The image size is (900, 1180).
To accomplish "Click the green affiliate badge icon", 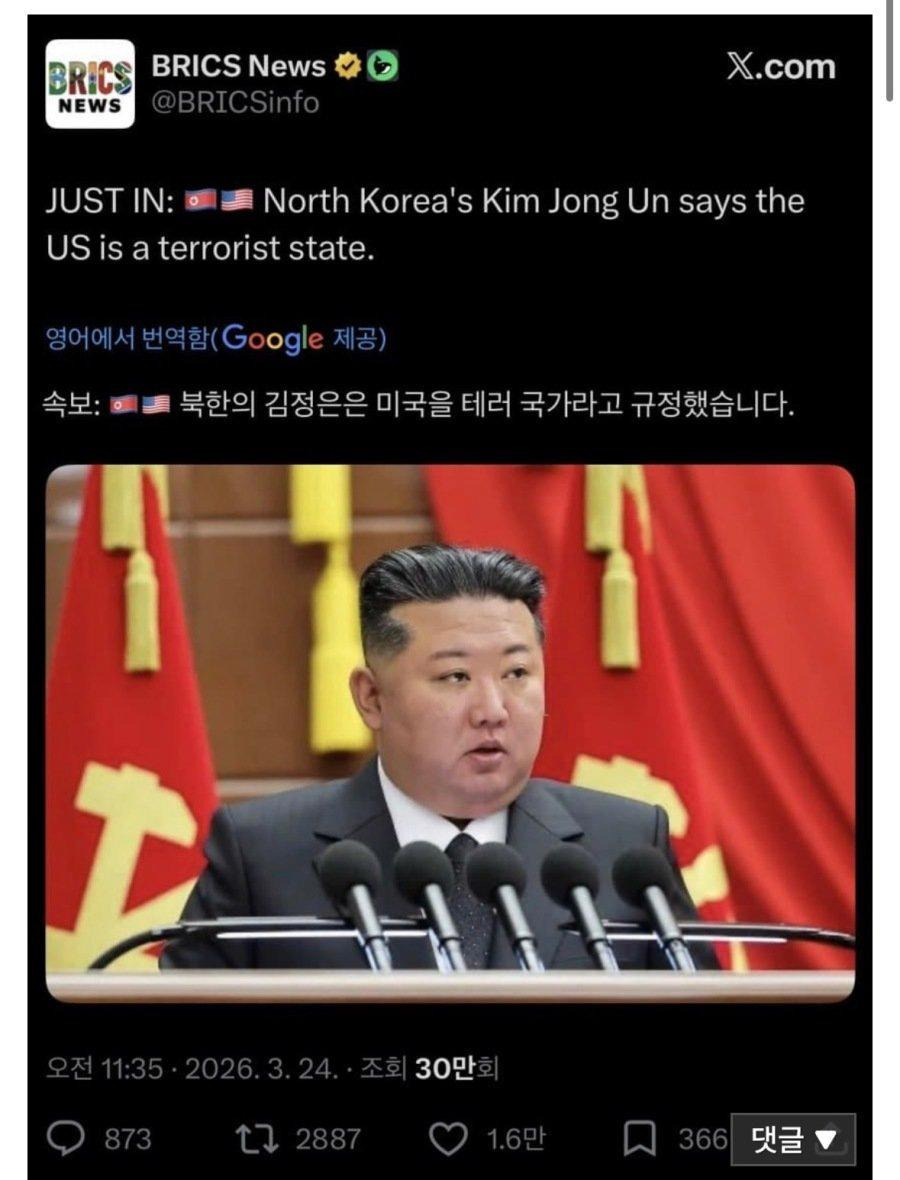I will pos(382,67).
